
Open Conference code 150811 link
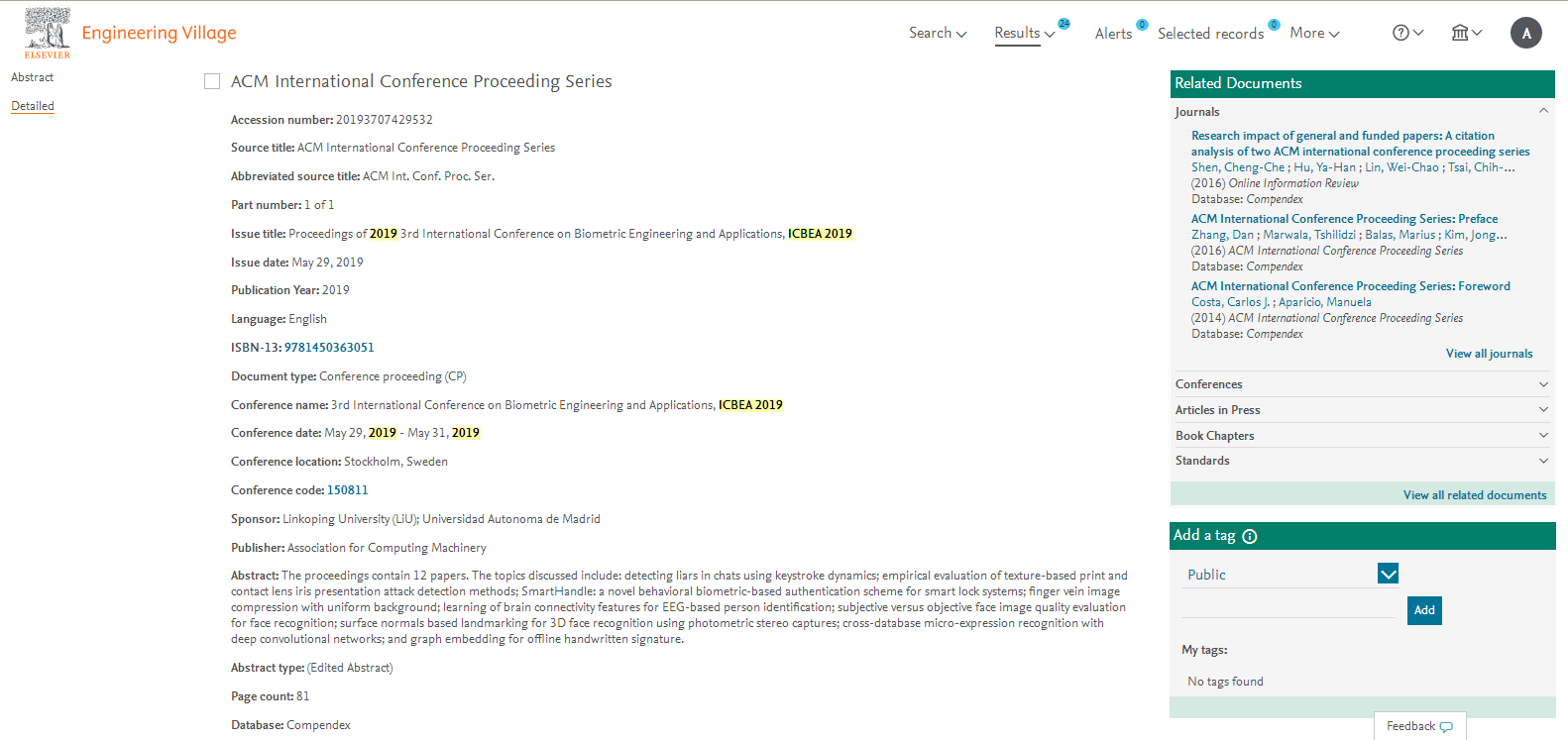(x=348, y=490)
